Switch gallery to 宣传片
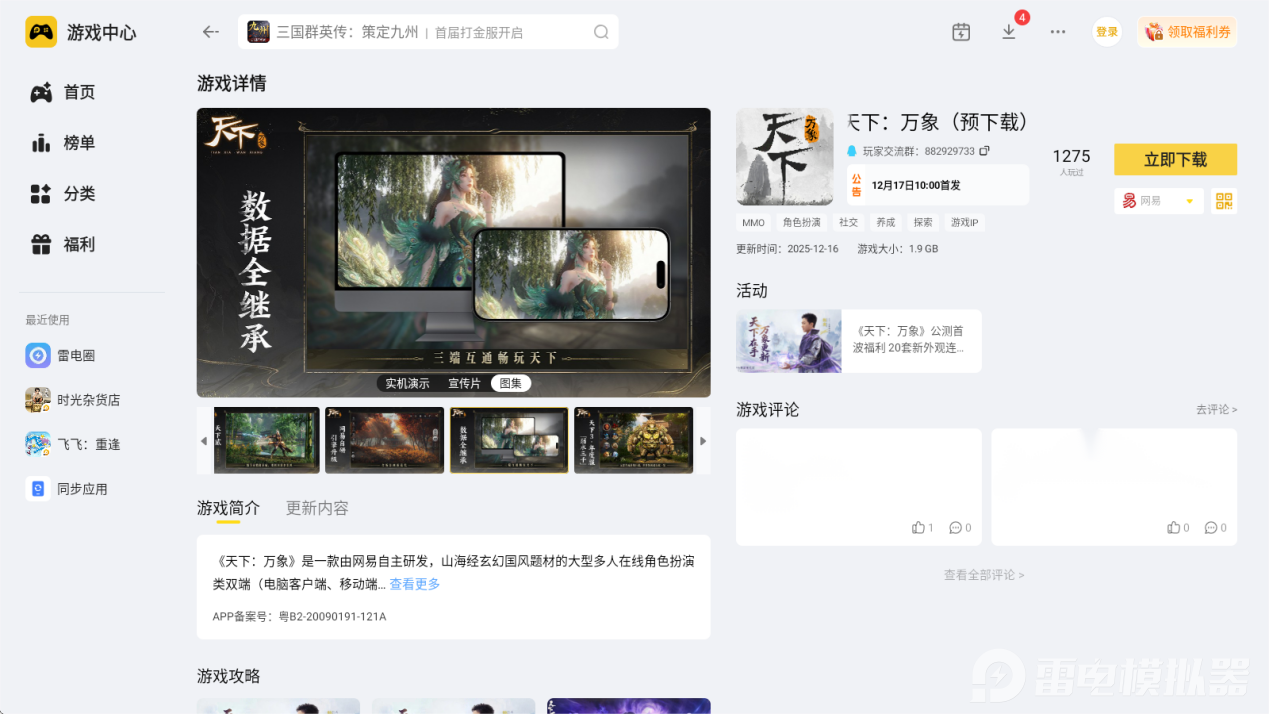 (x=464, y=383)
